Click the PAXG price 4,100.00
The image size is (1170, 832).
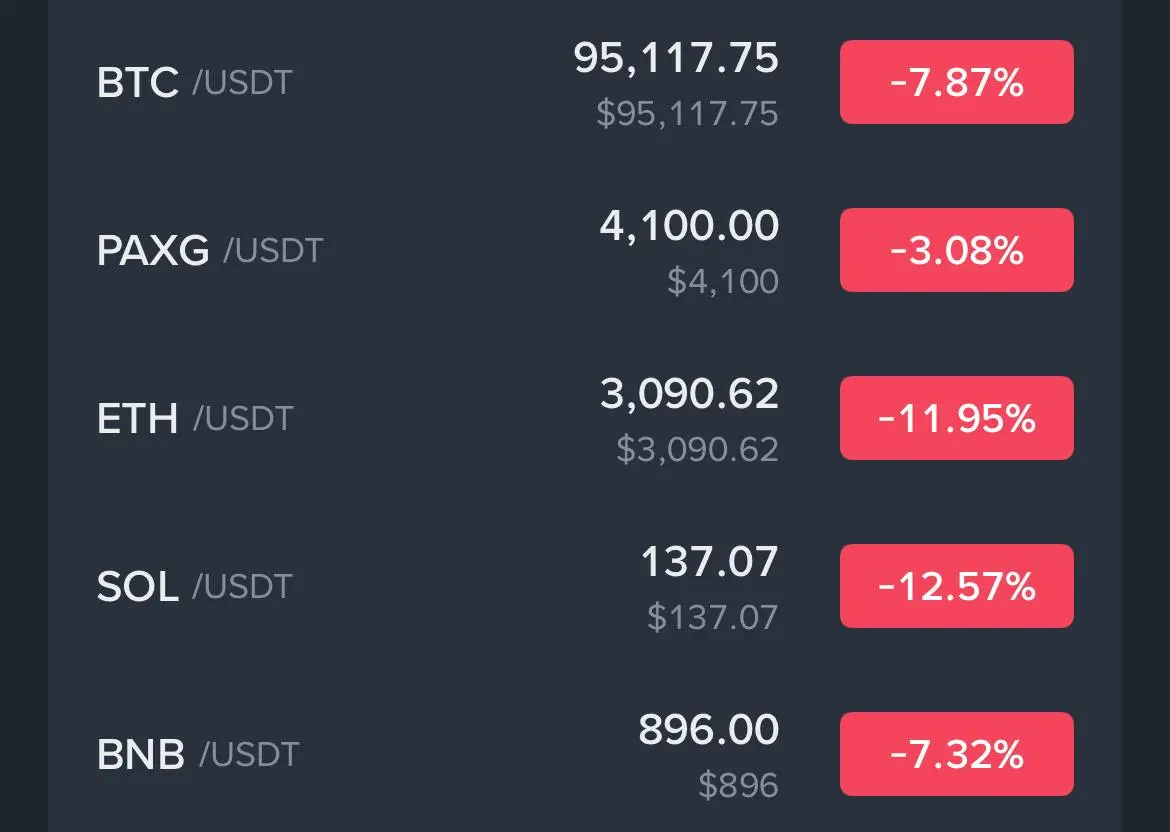689,226
